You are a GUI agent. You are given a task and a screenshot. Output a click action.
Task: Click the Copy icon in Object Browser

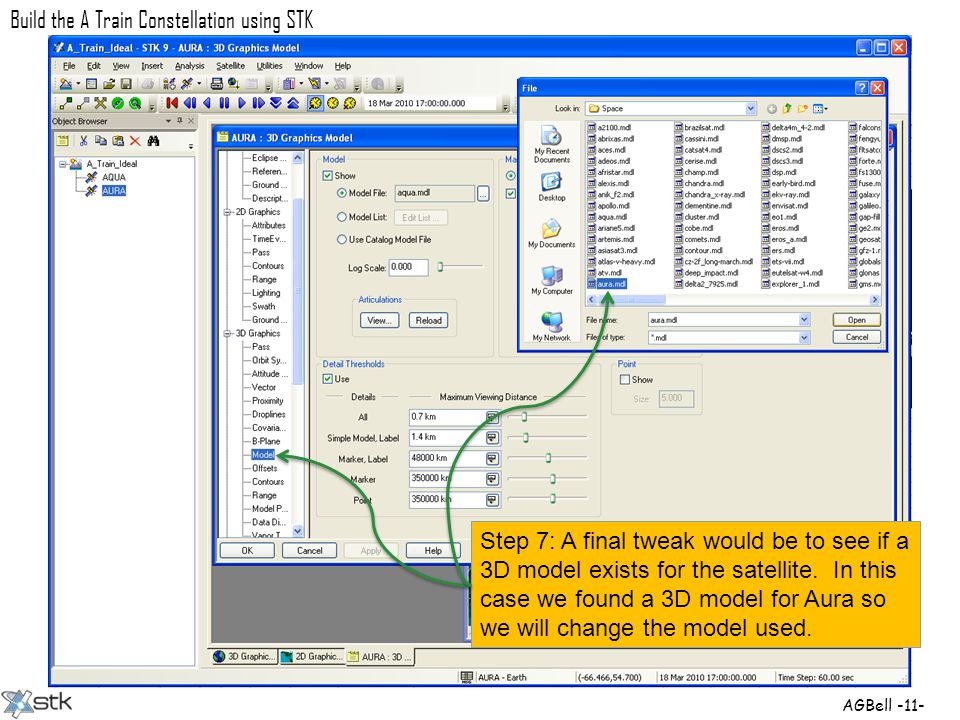100,141
